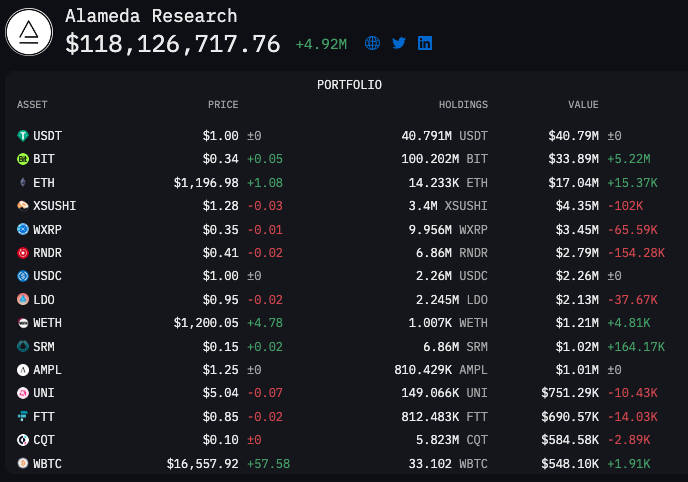This screenshot has width=688, height=482.
Task: Open the BIT asset name
Action: pos(44,159)
